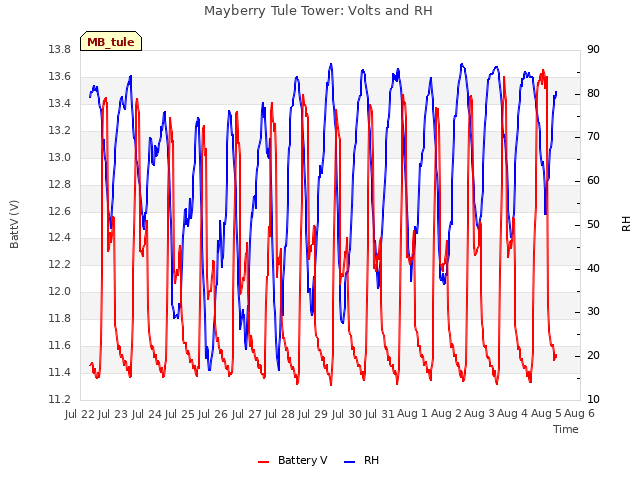Image resolution: width=640 pixels, height=480 pixels.
Task: Click the blue RH legend swatch
Action: pos(350,462)
